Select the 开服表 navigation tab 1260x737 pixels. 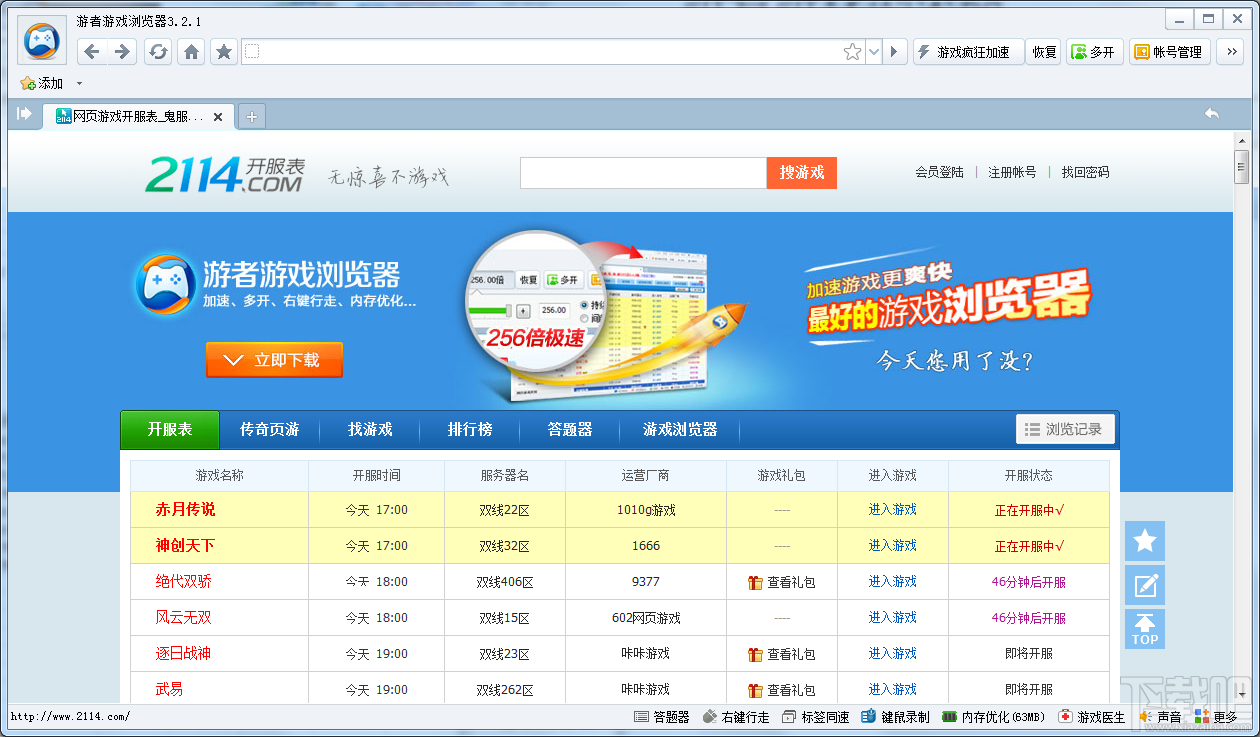coord(169,429)
